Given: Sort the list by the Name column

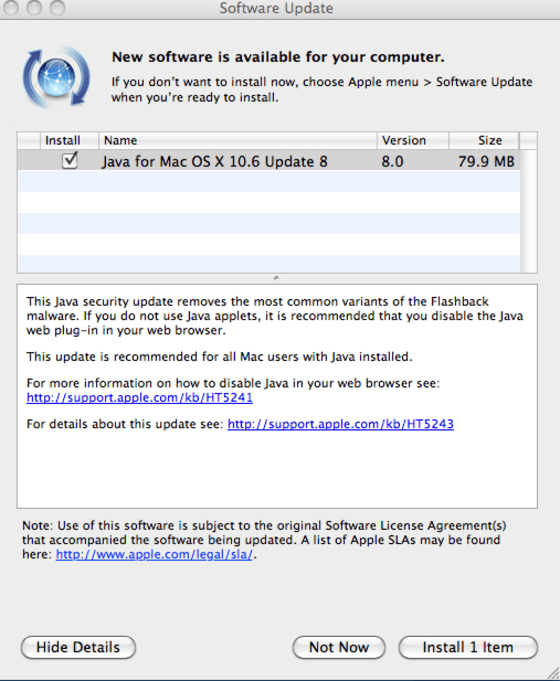Looking at the screenshot, I should [238, 140].
